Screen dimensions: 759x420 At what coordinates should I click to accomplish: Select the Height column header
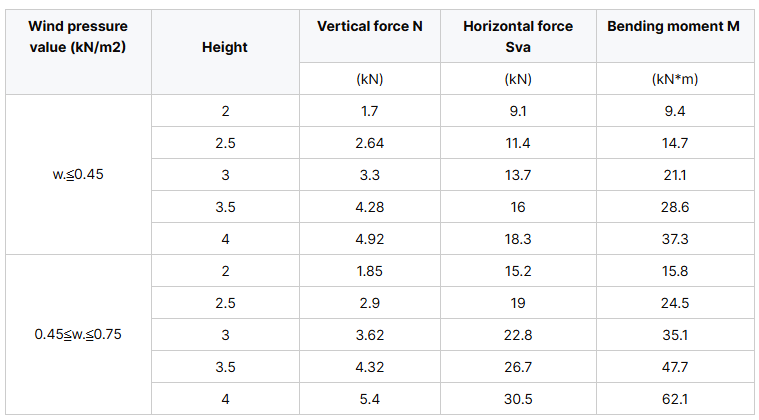225,47
